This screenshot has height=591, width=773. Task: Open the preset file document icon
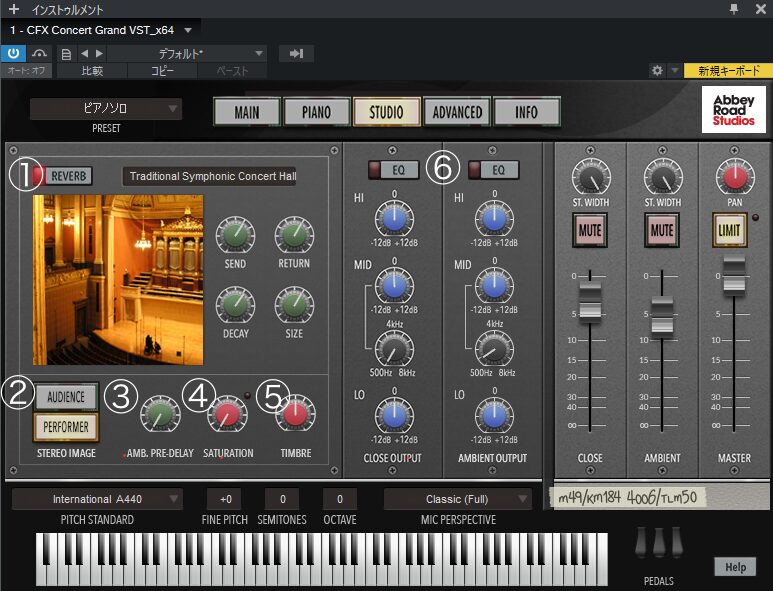(66, 54)
